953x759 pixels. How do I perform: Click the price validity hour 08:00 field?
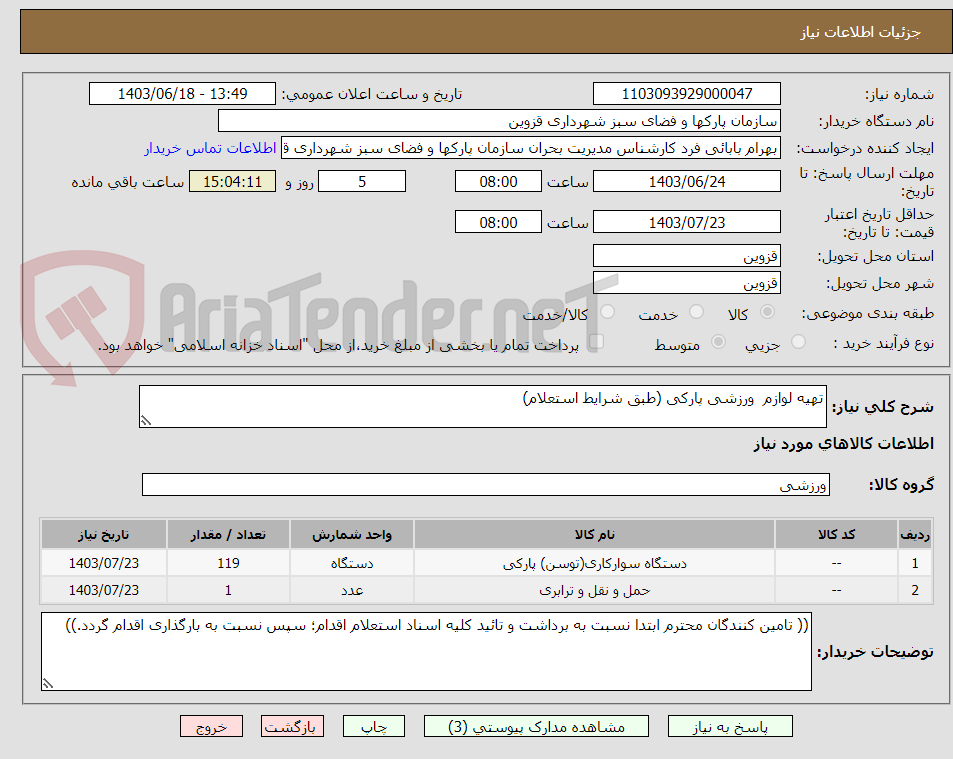498,222
